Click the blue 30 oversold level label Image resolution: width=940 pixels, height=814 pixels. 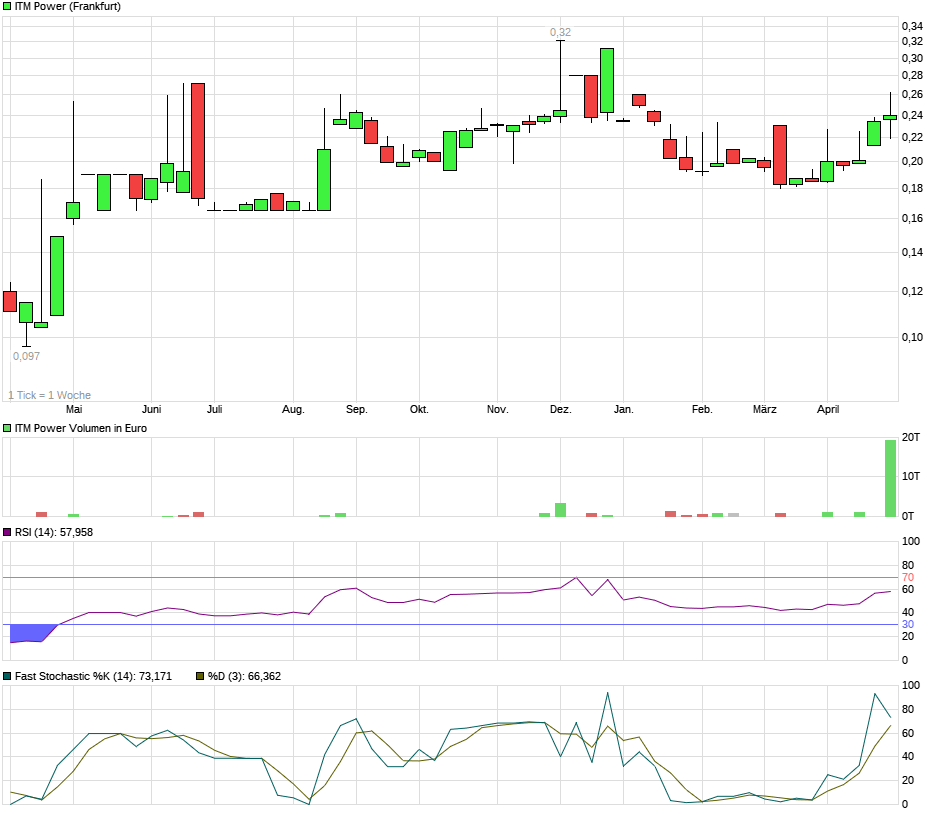[909, 625]
